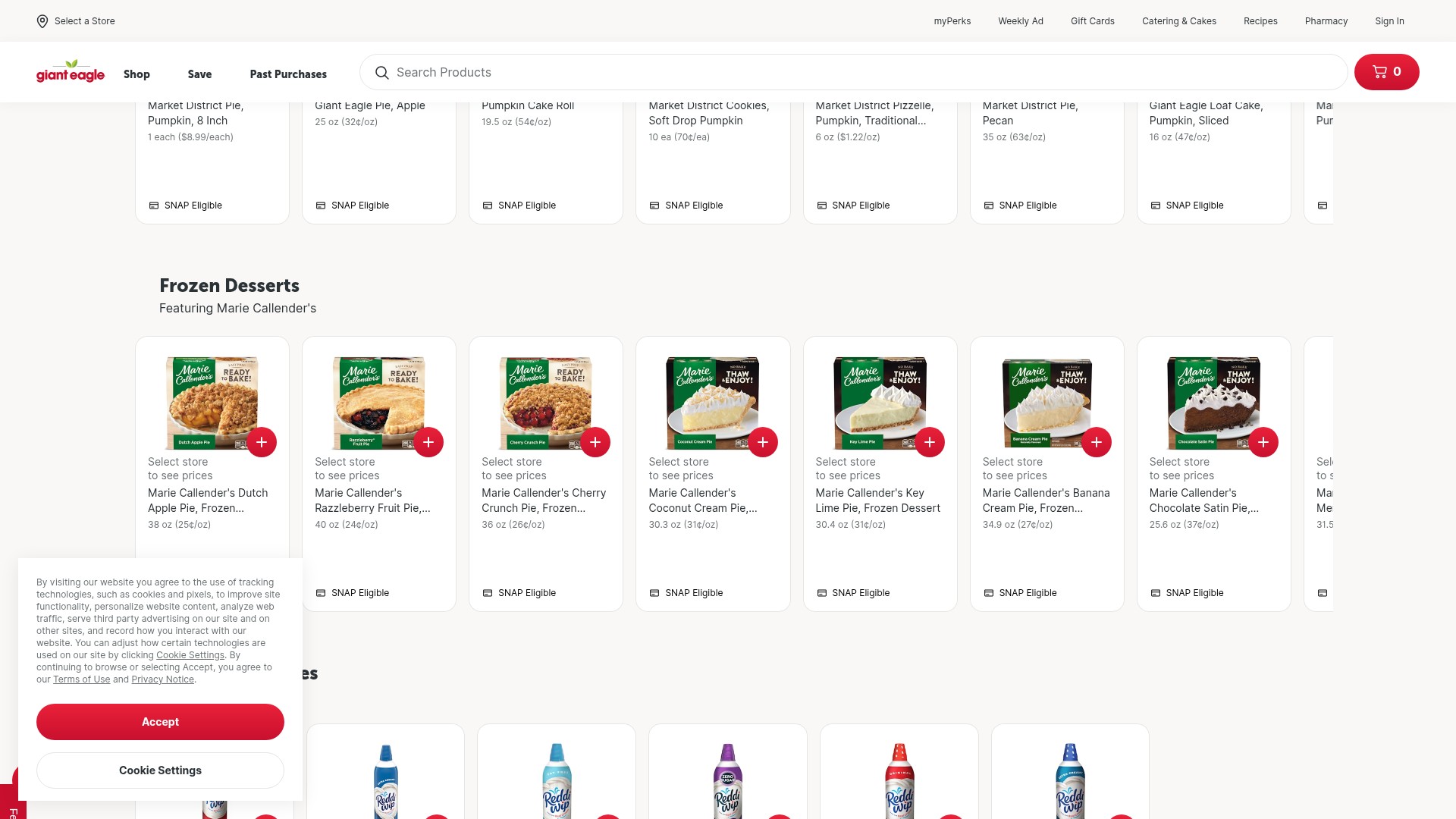Go to the Pharmacy page

[x=1326, y=21]
